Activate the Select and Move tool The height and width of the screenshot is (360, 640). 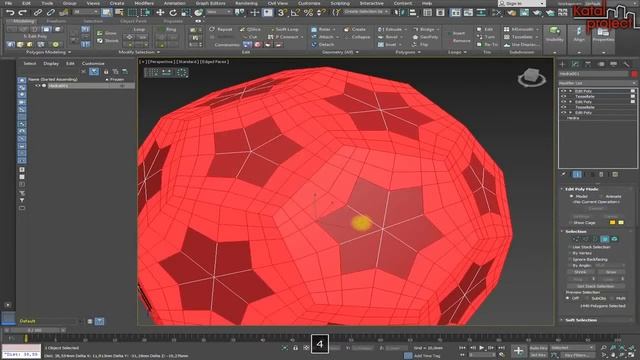pos(160,13)
